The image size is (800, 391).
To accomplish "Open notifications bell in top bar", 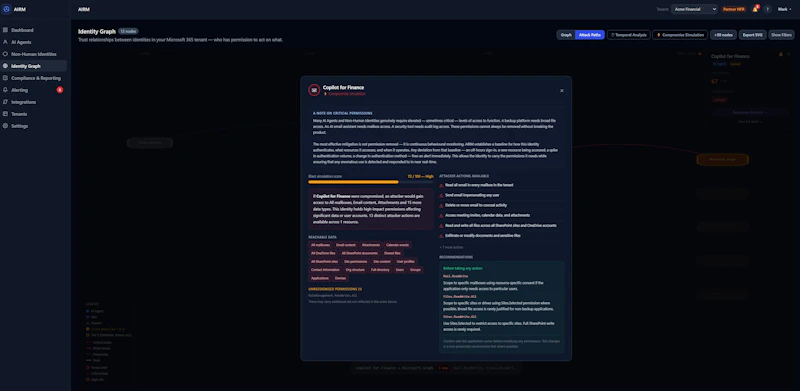I will point(755,9).
